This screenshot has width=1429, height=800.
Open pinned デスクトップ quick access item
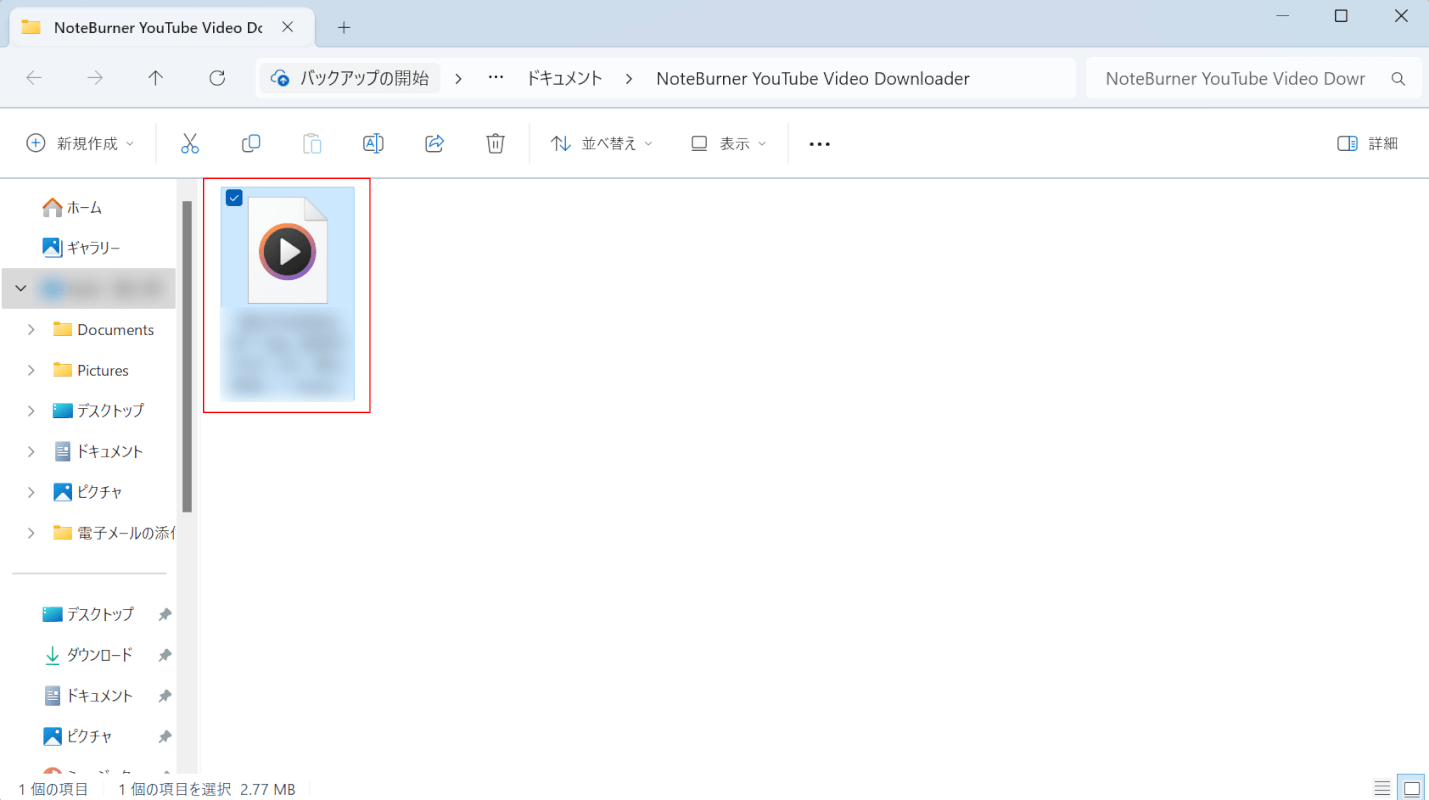coord(88,614)
